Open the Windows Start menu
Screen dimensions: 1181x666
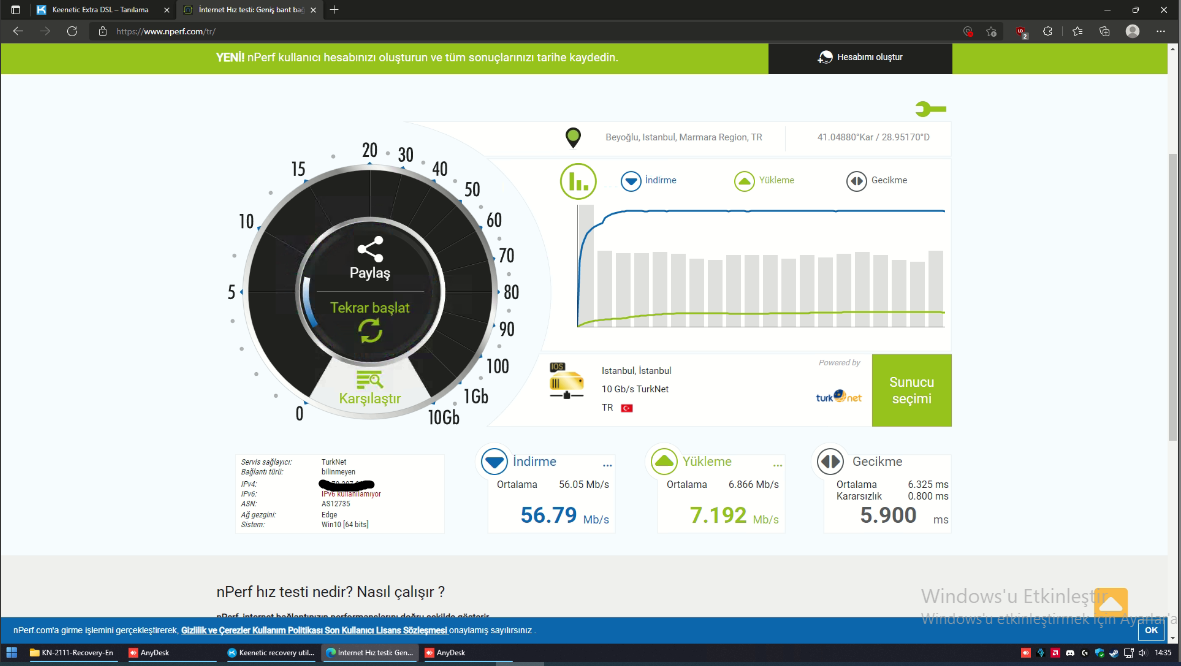point(11,652)
